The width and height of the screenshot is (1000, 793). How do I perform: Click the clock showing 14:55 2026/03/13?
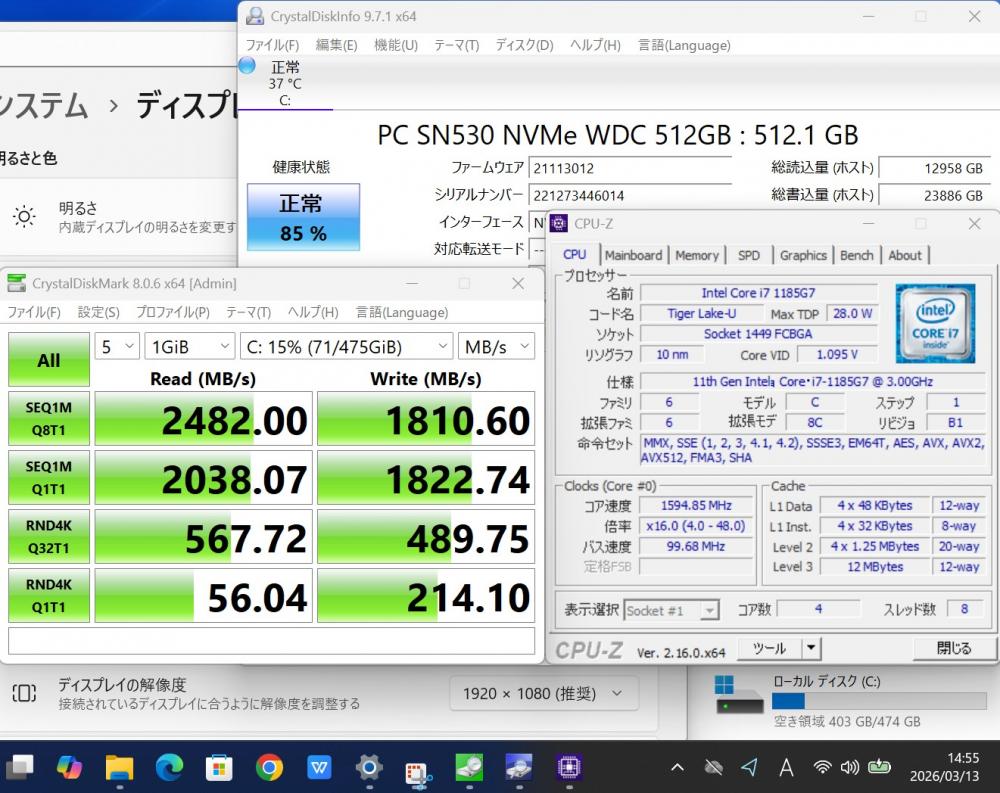[x=944, y=767]
